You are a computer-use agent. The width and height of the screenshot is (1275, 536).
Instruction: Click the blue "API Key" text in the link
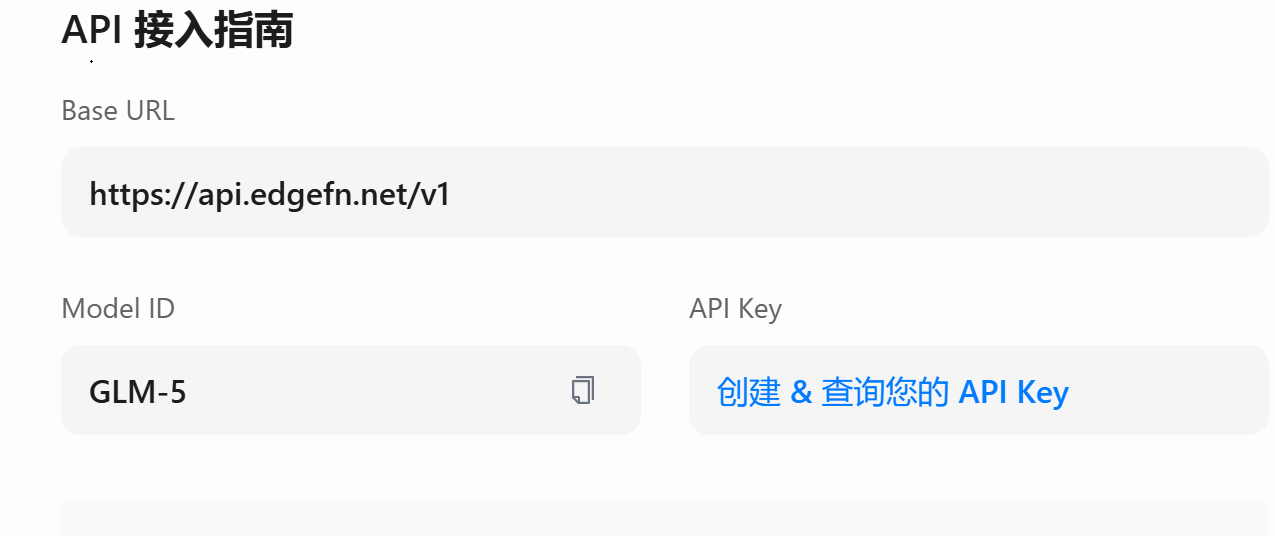1013,392
